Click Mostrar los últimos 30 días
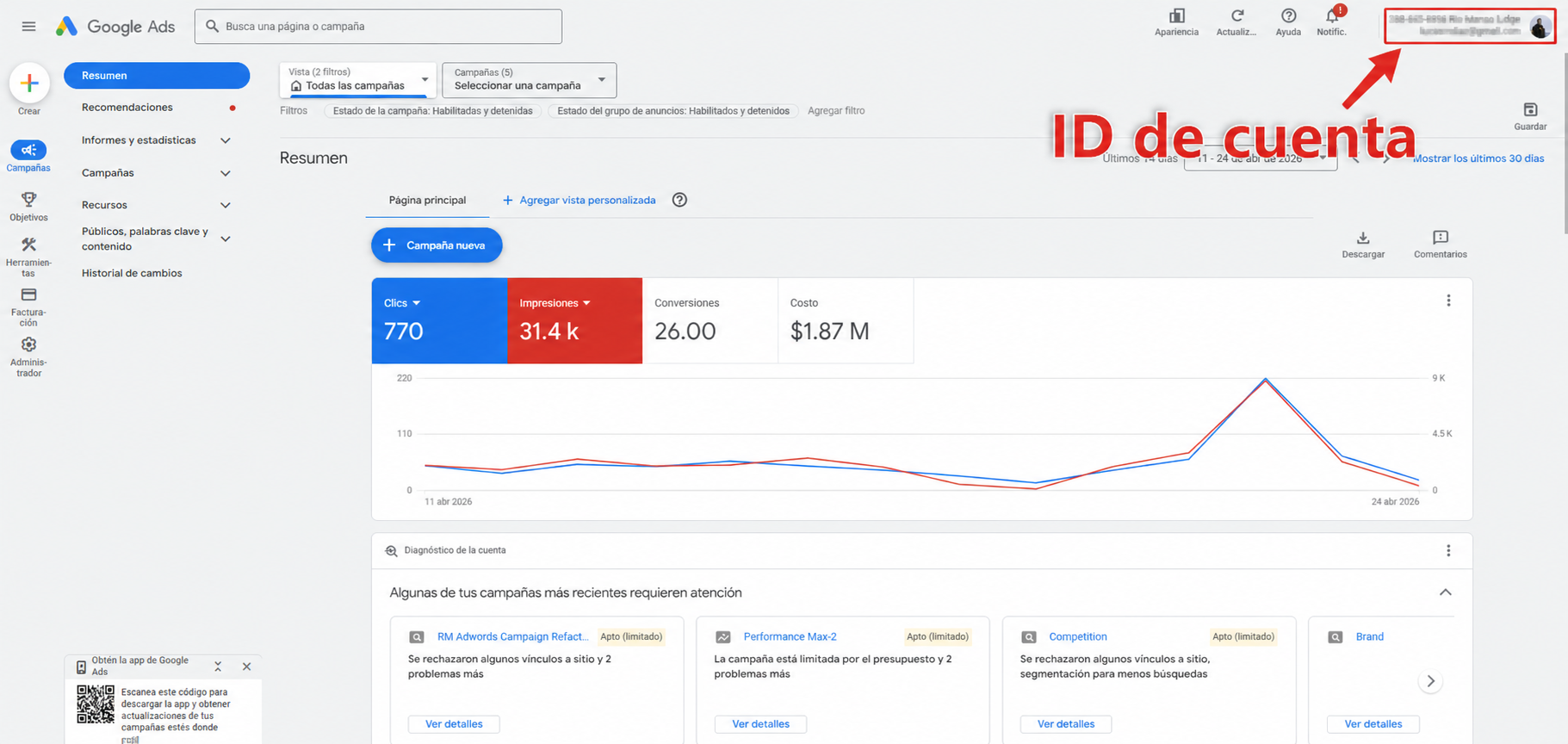The width and height of the screenshot is (1568, 744). pos(1478,158)
